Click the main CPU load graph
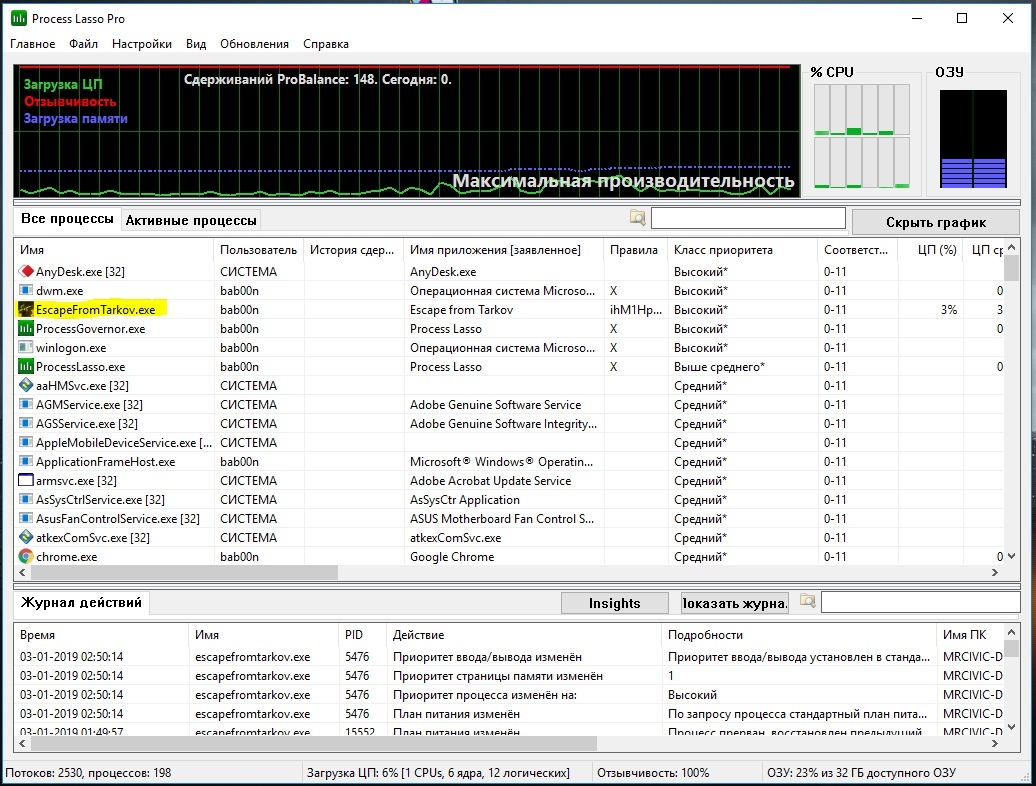The image size is (1036, 786). 406,131
